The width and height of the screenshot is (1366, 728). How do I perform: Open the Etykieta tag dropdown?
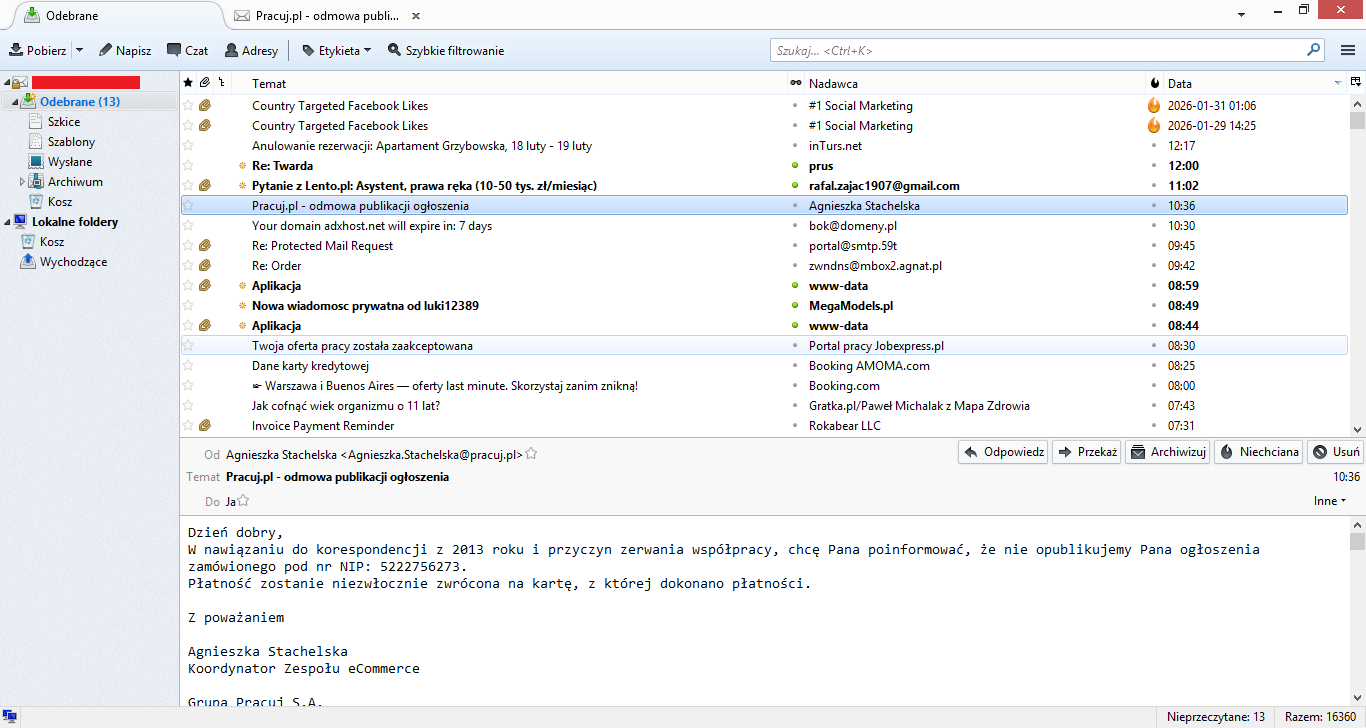337,50
